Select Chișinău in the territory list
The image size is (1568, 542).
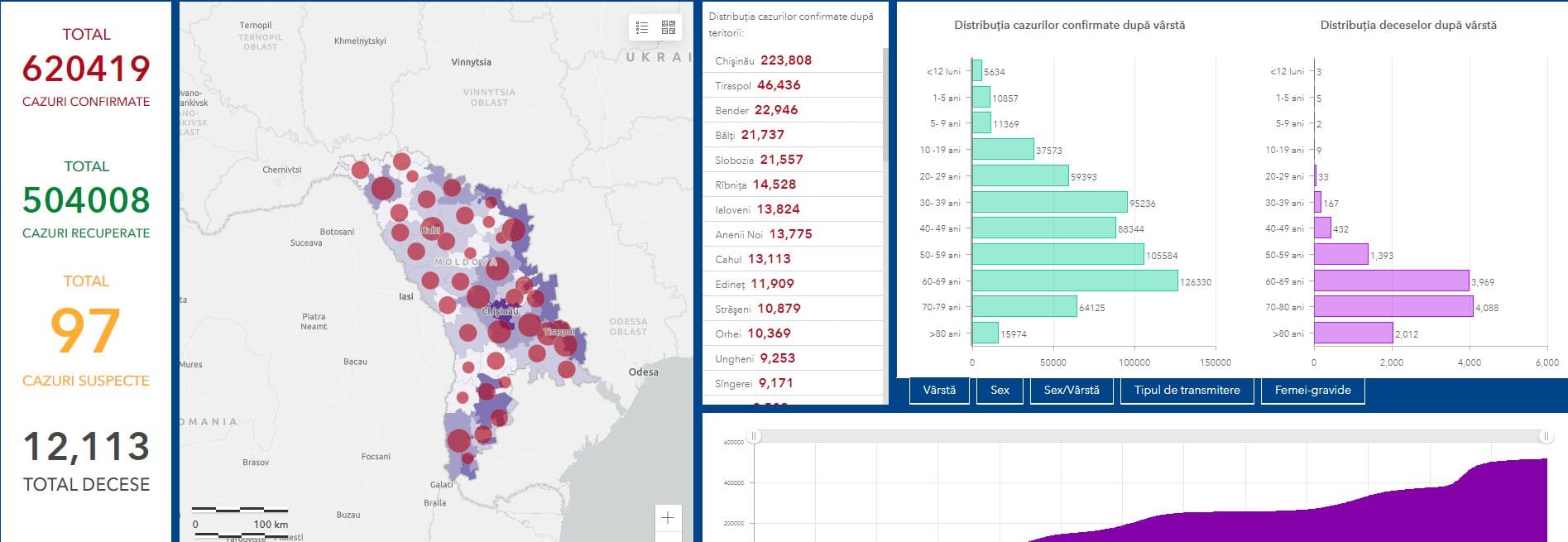(x=763, y=60)
